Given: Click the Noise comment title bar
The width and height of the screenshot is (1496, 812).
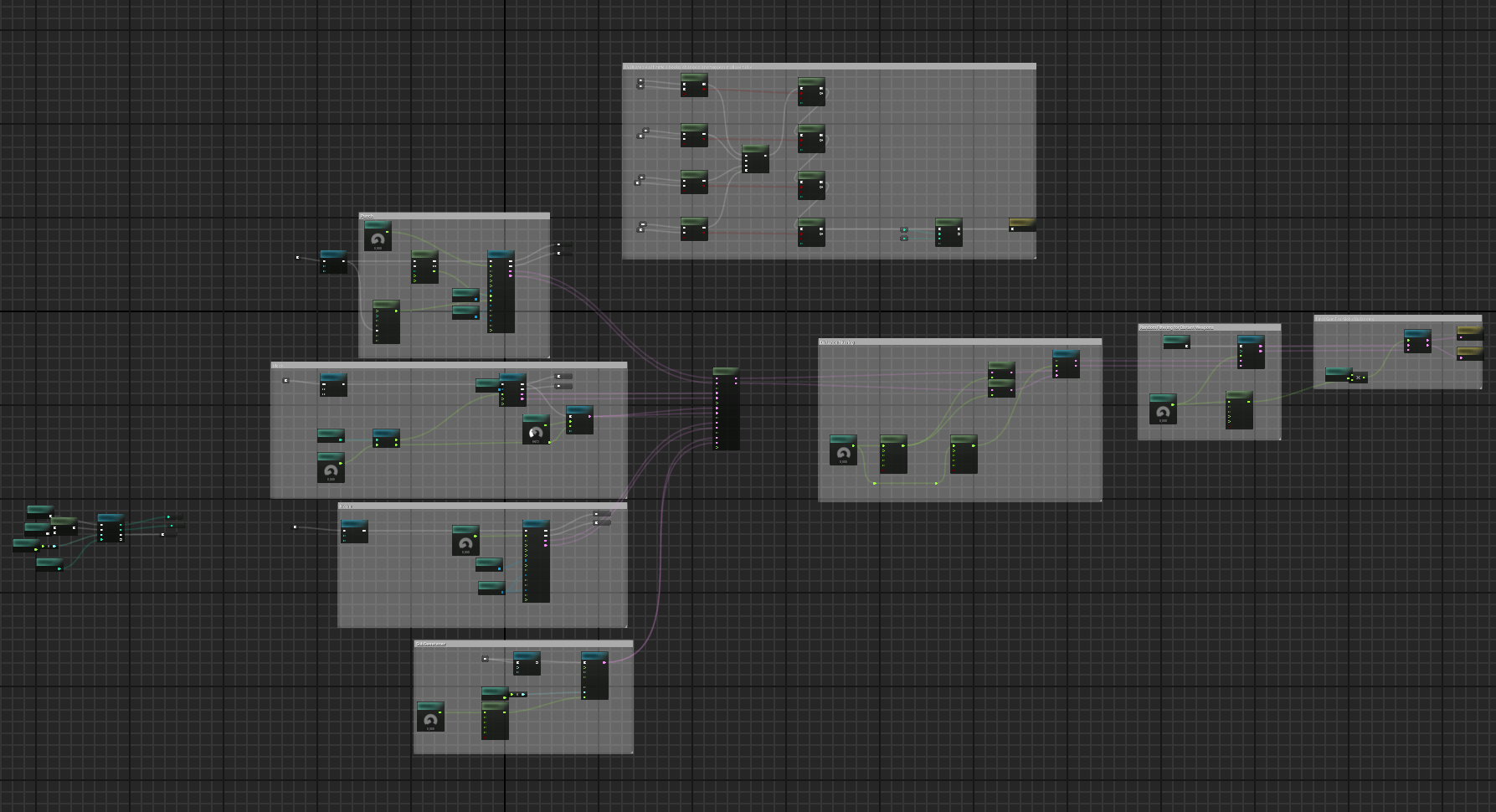Looking at the screenshot, I should 482,506.
